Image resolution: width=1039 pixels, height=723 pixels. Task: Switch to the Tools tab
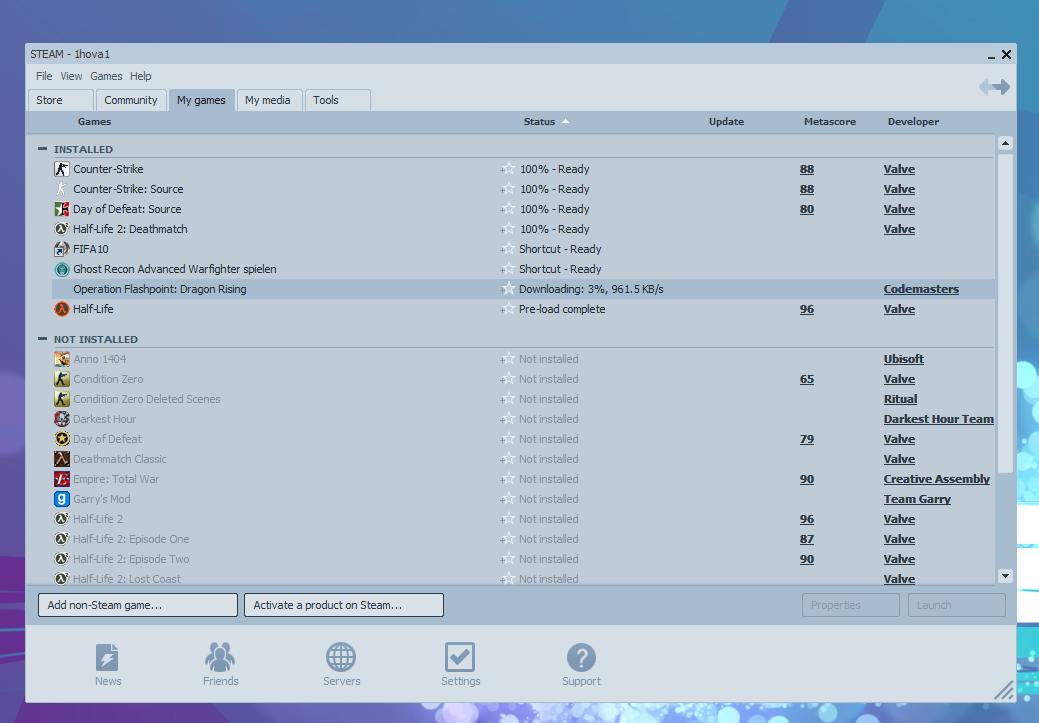(x=337, y=100)
